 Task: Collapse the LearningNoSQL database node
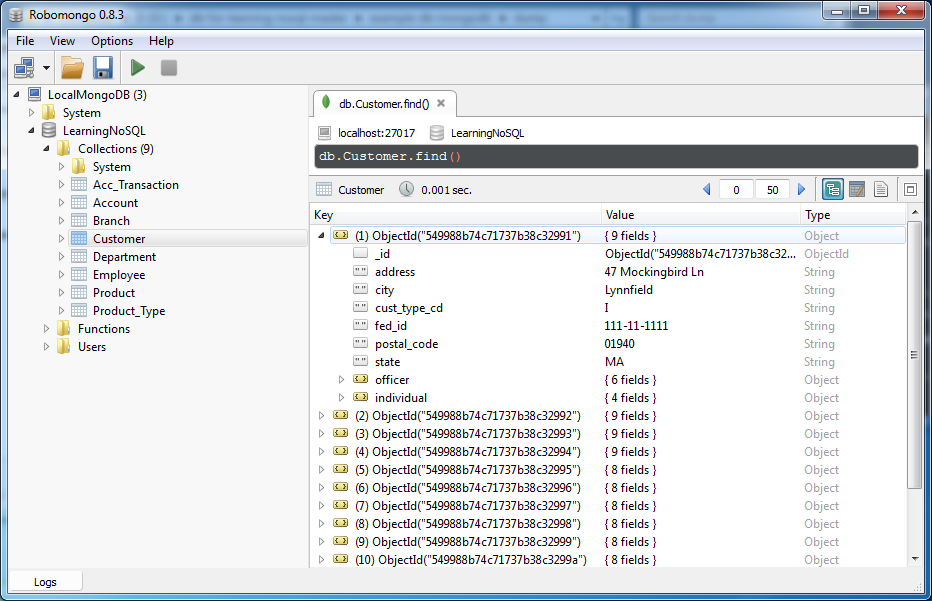[x=32, y=130]
